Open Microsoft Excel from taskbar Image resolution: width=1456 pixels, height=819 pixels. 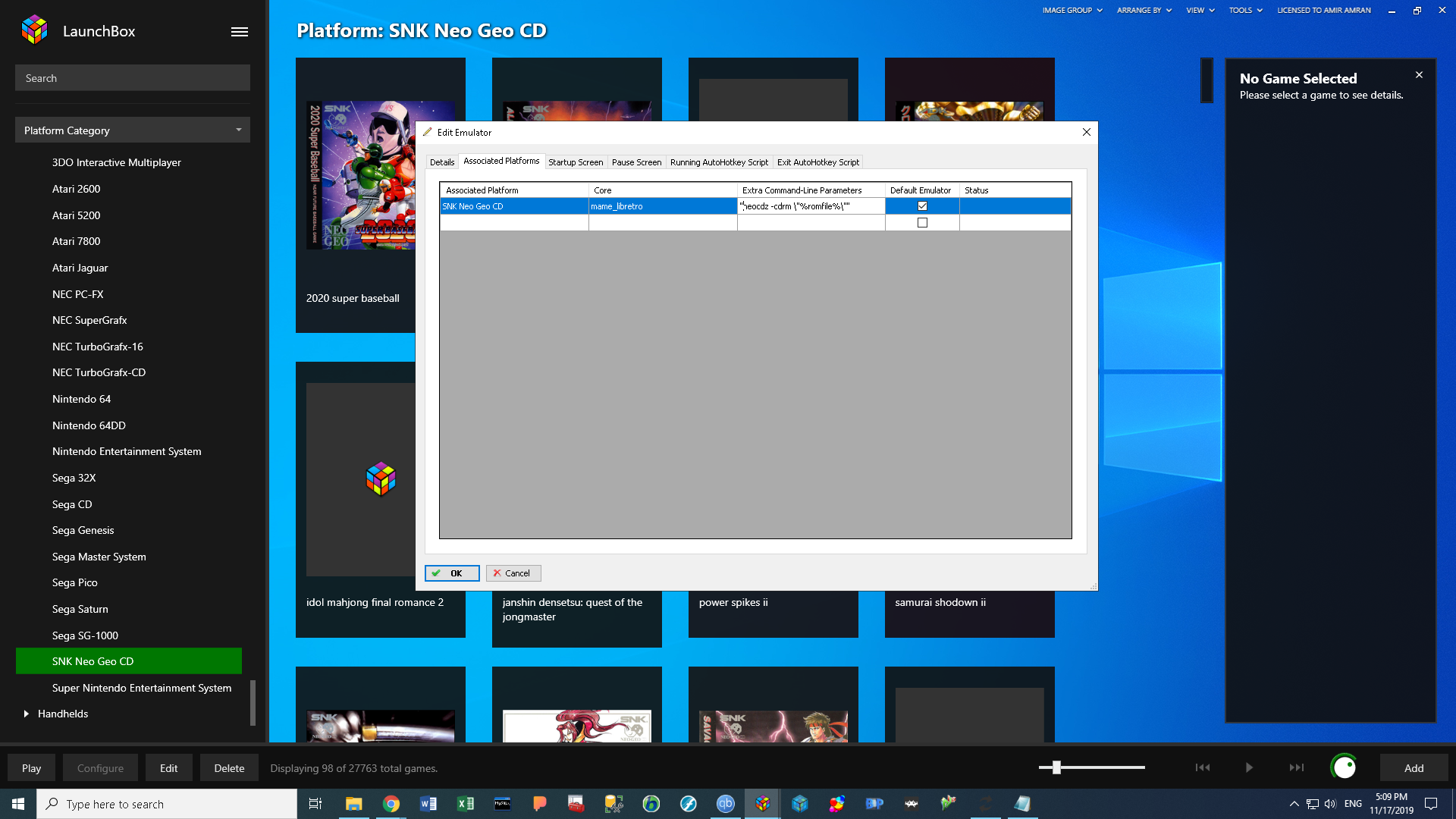point(465,804)
